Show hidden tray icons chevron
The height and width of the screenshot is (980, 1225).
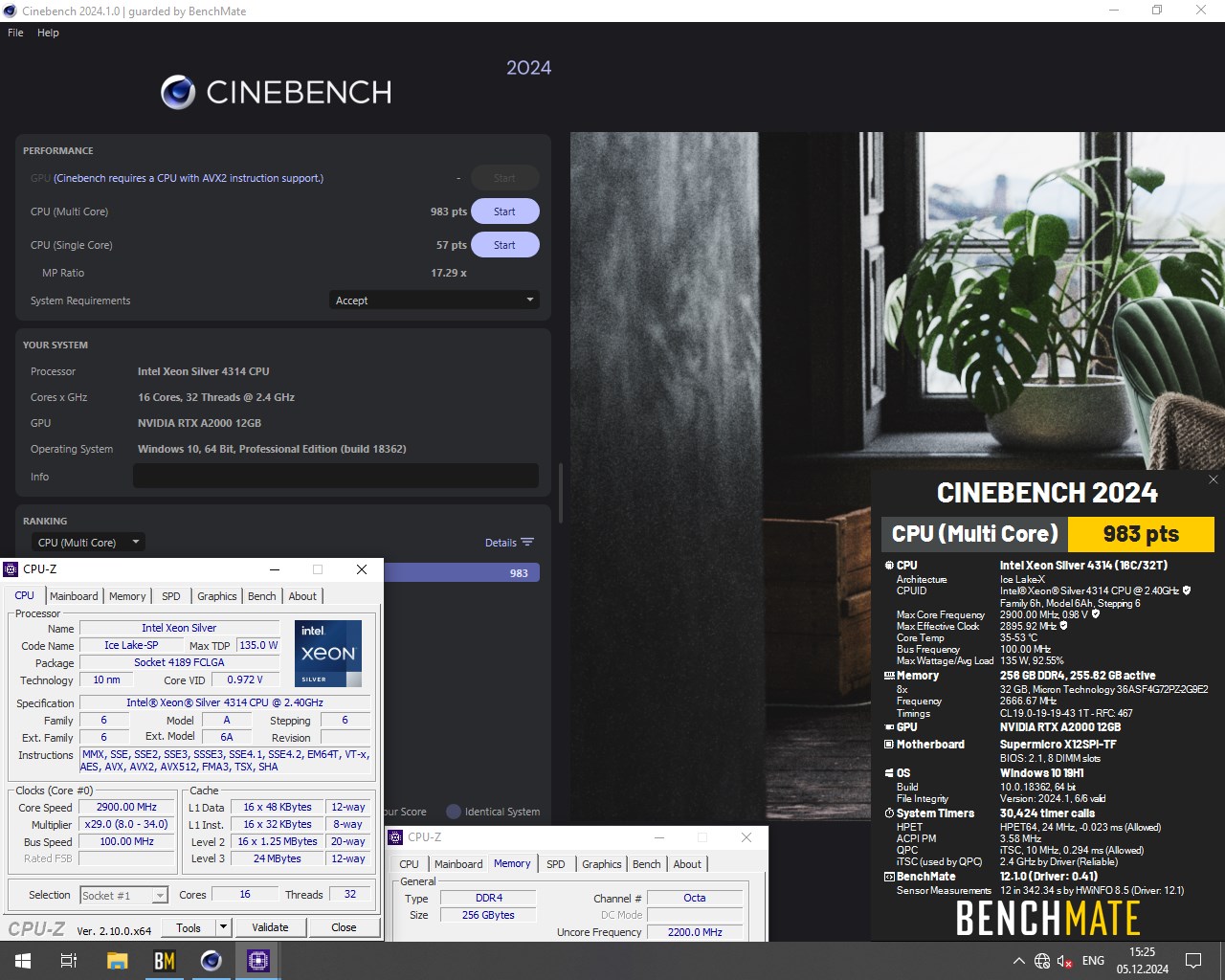[x=1018, y=961]
